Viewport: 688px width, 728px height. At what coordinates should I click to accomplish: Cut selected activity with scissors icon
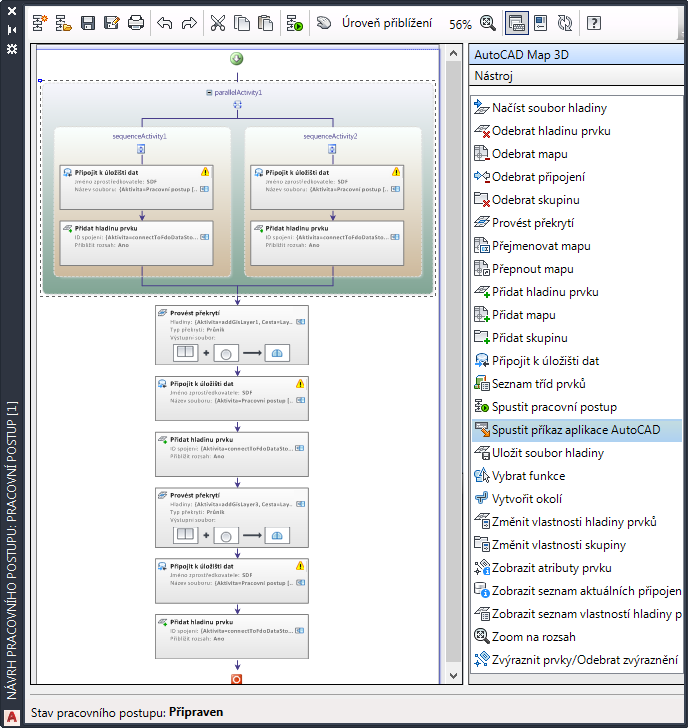tap(218, 23)
